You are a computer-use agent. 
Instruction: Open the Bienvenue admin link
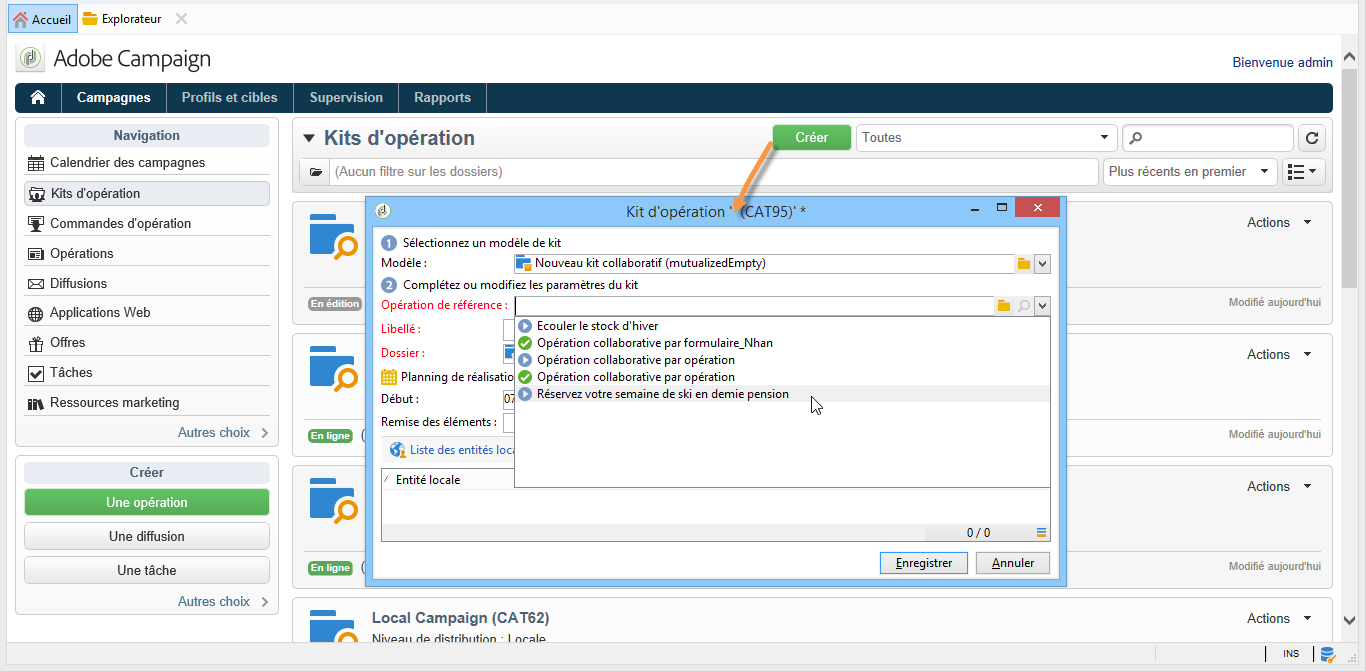point(1282,62)
